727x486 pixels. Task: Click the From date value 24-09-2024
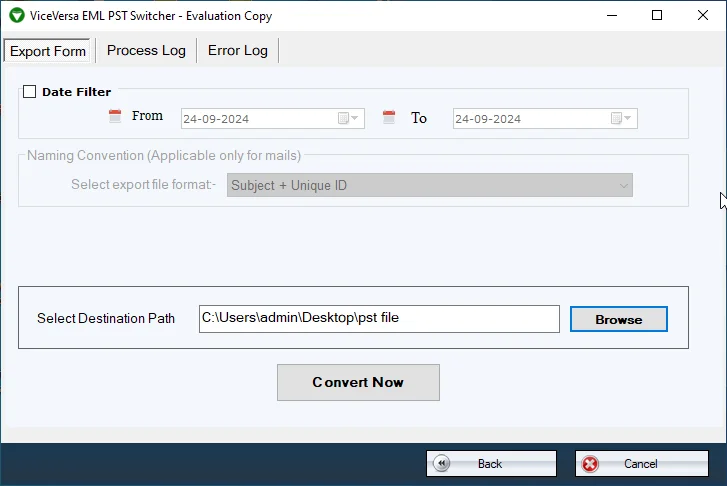click(x=216, y=119)
